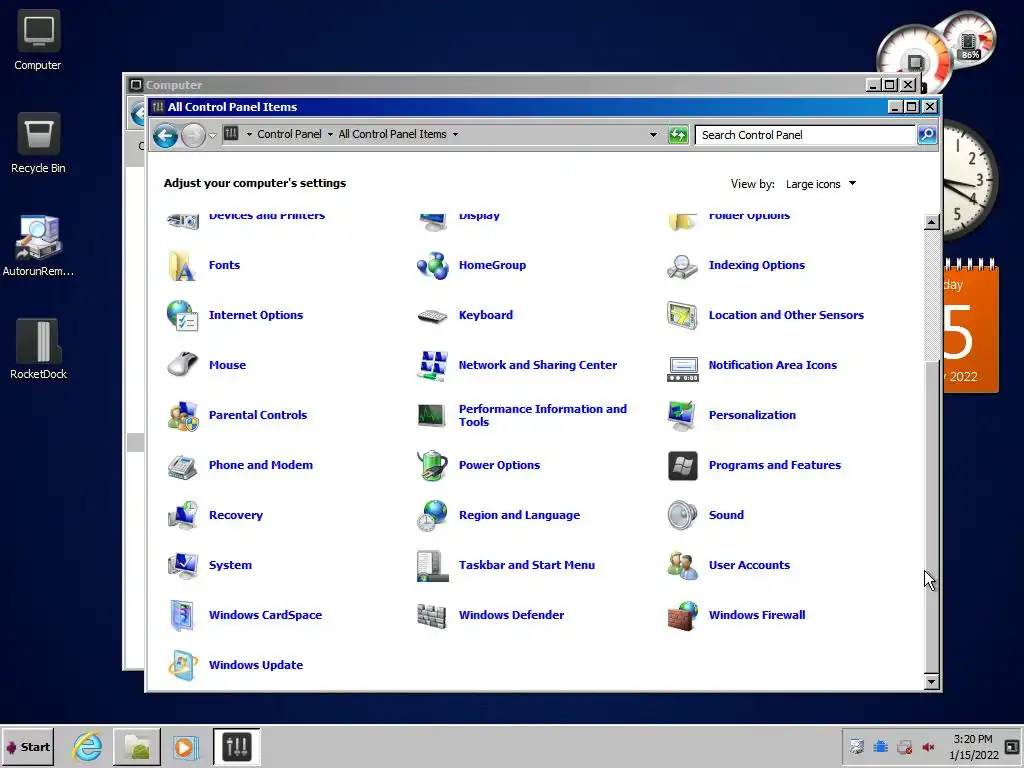The width and height of the screenshot is (1024, 768).
Task: Open the Phone and Modem icon
Action: point(182,466)
